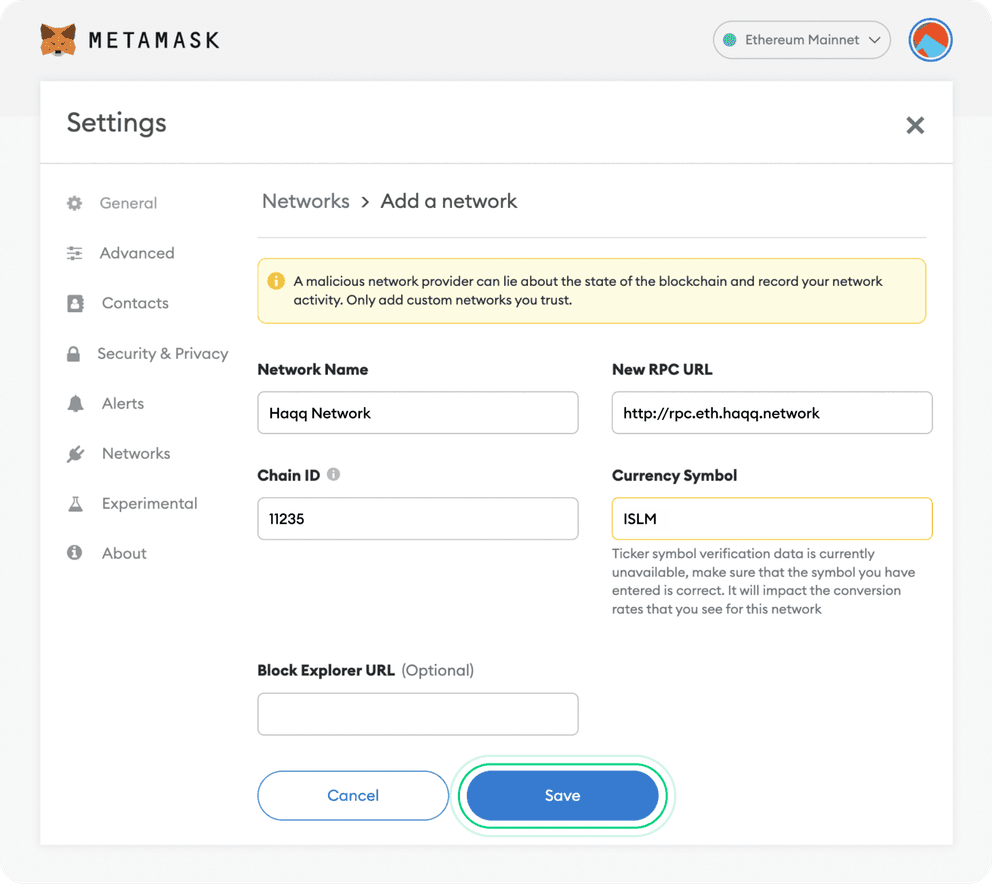This screenshot has width=992, height=884.
Task: Click the About info icon in sidebar
Action: [x=74, y=553]
